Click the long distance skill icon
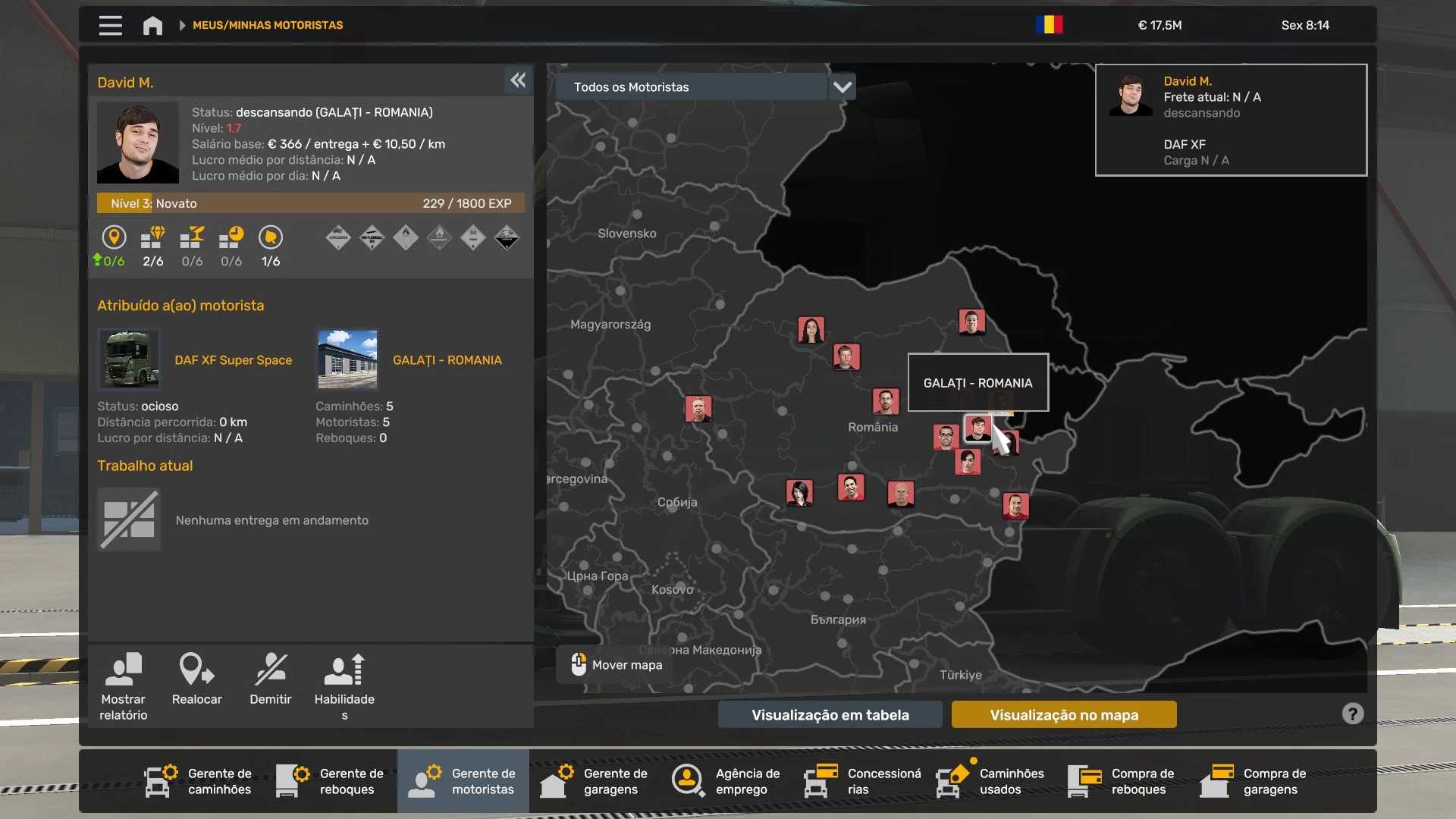Viewport: 1456px width, 819px height. [x=114, y=237]
